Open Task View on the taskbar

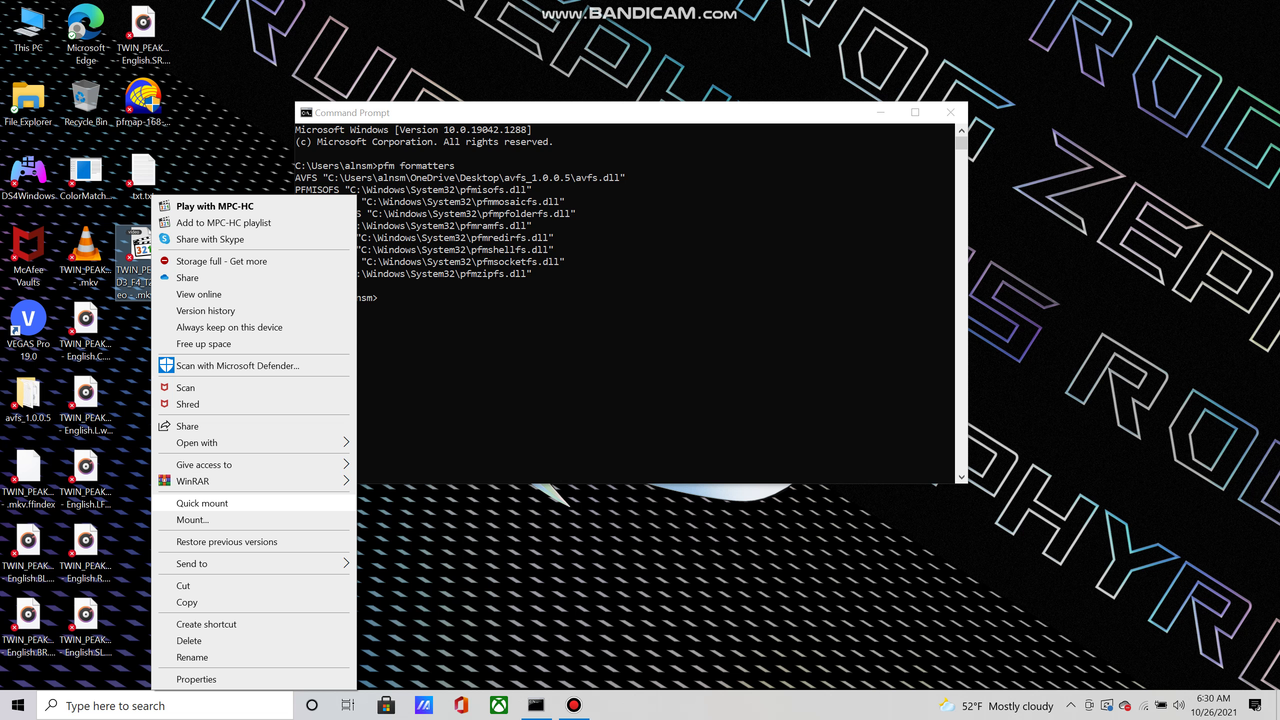pos(348,705)
